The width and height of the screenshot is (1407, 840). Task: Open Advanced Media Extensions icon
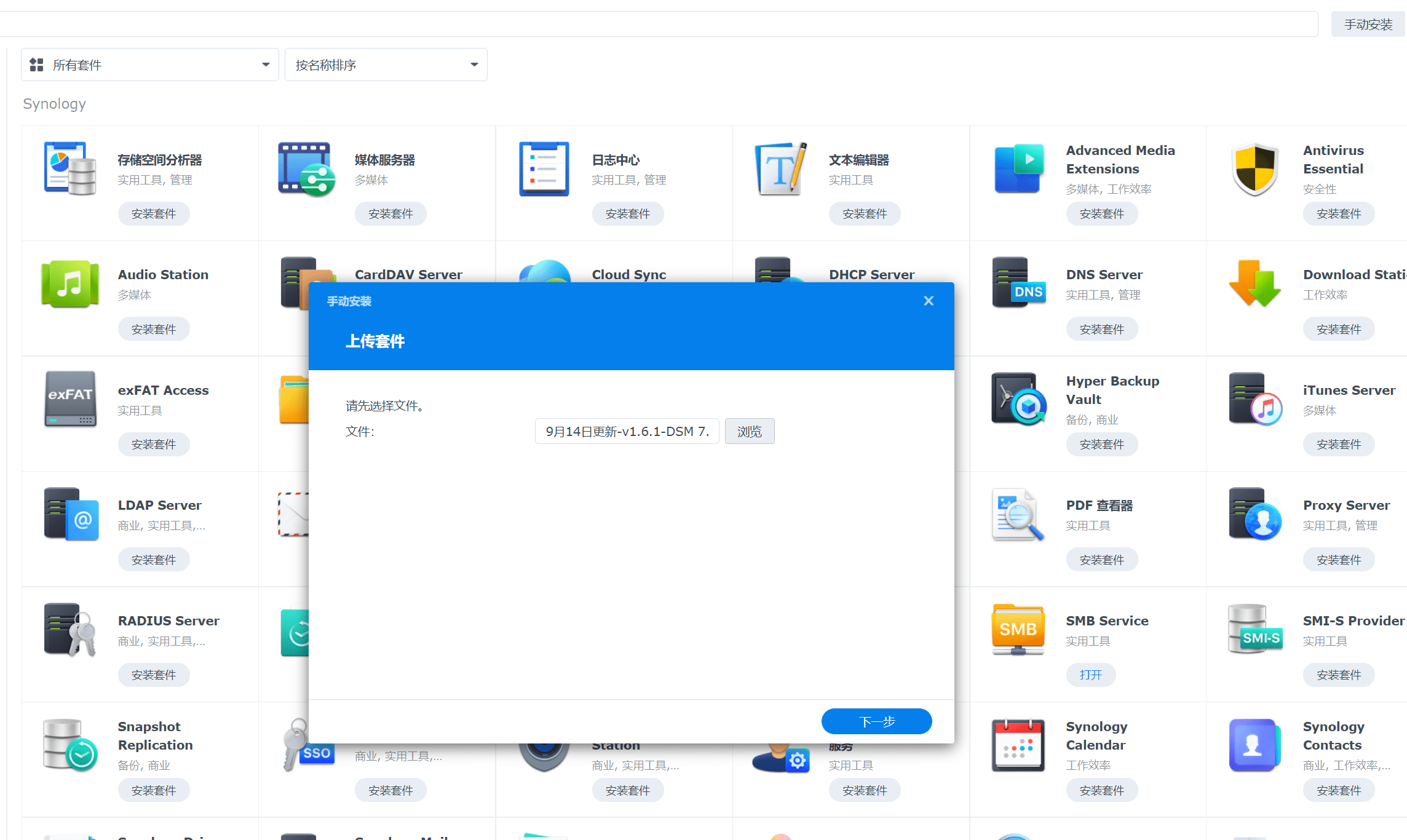coord(1018,168)
